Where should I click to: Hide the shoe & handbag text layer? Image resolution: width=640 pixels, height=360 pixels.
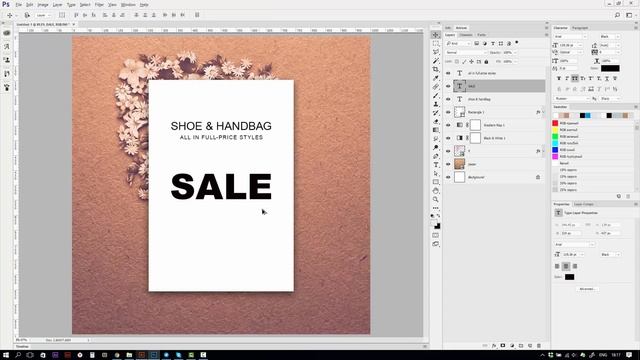pyautogui.click(x=448, y=99)
